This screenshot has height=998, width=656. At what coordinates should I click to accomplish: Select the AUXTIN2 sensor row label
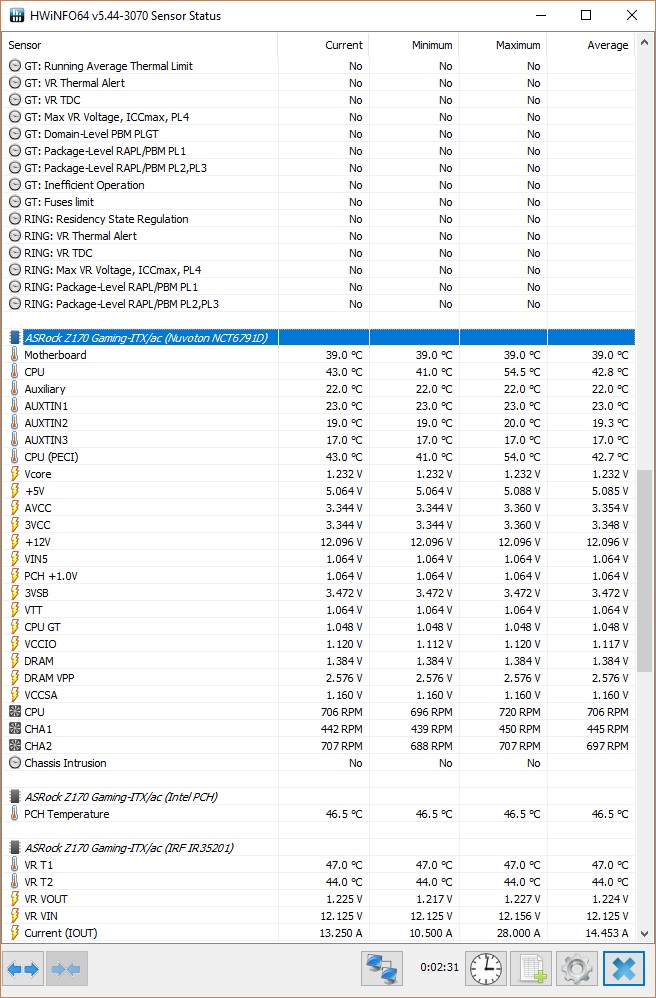46,423
